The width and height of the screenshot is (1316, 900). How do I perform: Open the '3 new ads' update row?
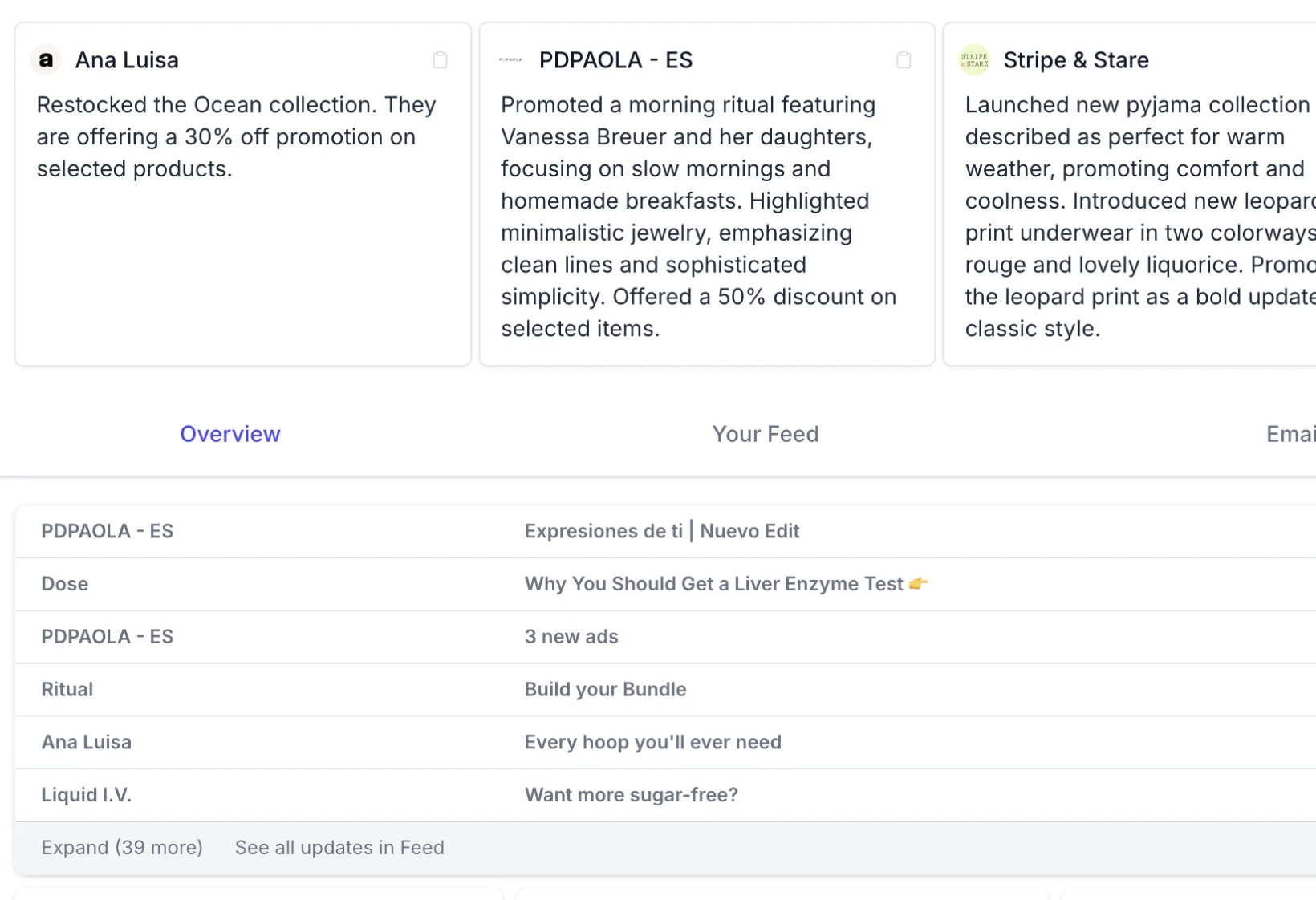(571, 637)
